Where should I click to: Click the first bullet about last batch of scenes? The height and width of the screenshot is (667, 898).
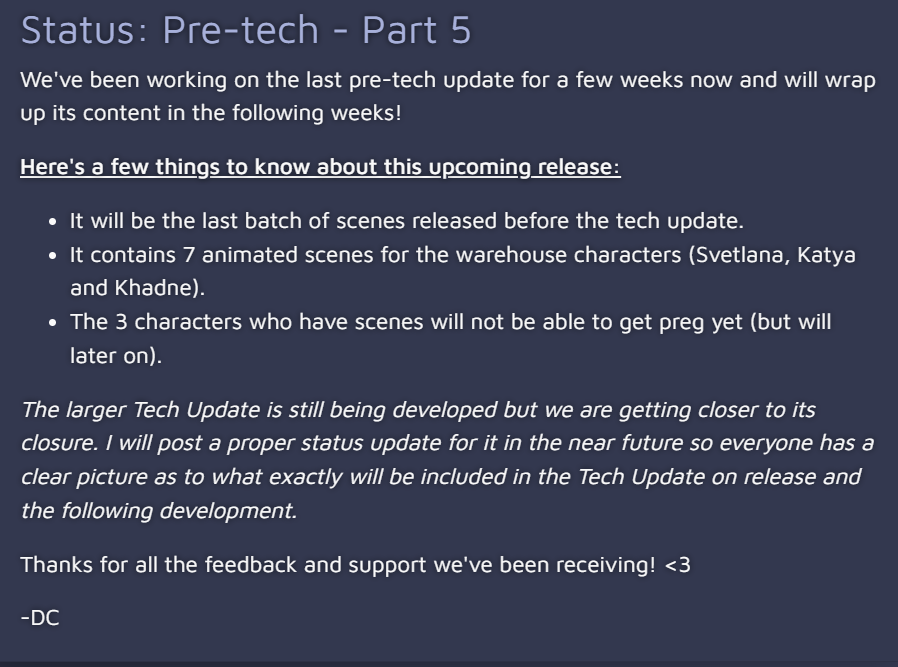point(407,221)
